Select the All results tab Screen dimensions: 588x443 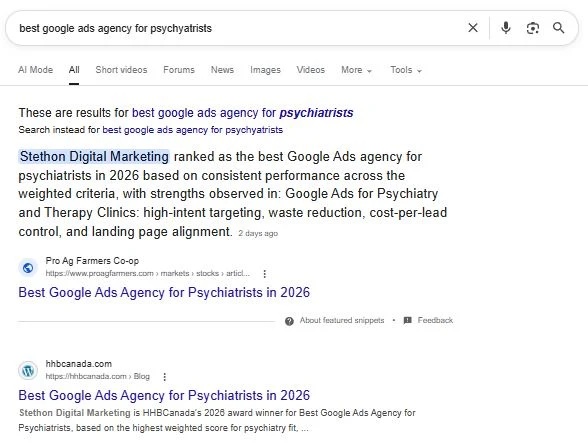(x=74, y=70)
